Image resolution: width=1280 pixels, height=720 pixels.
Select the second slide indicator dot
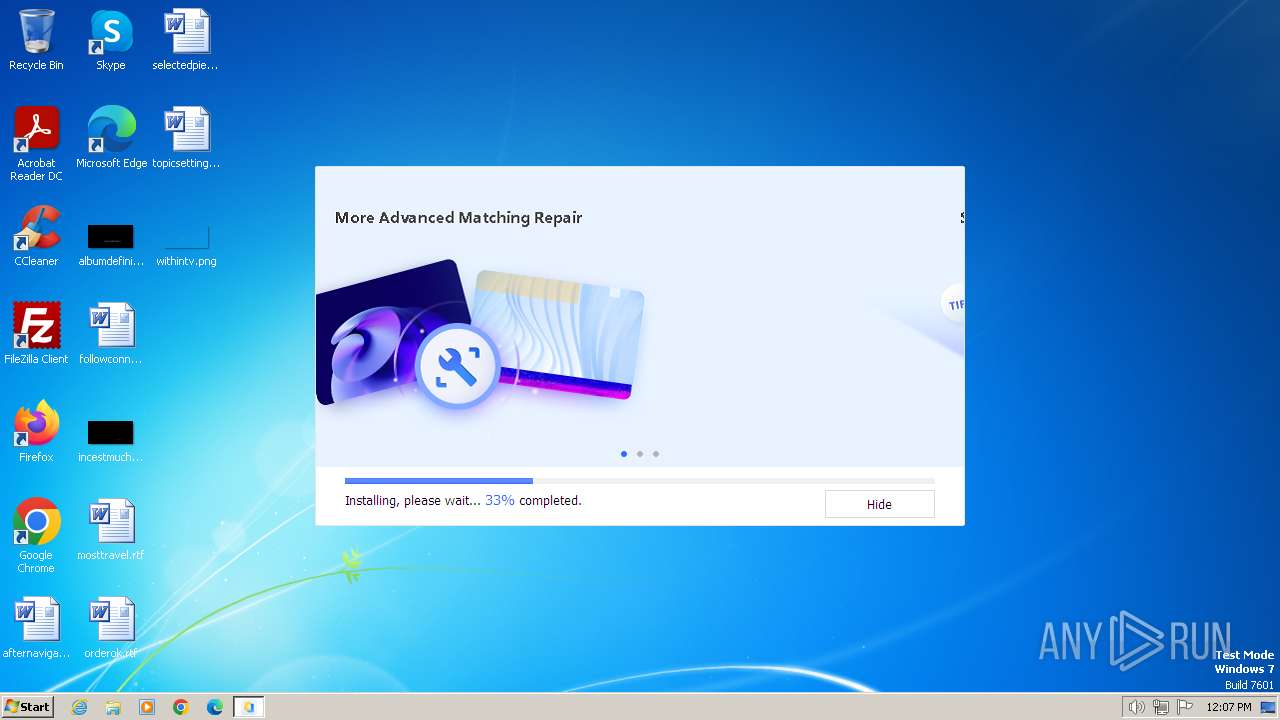point(640,454)
